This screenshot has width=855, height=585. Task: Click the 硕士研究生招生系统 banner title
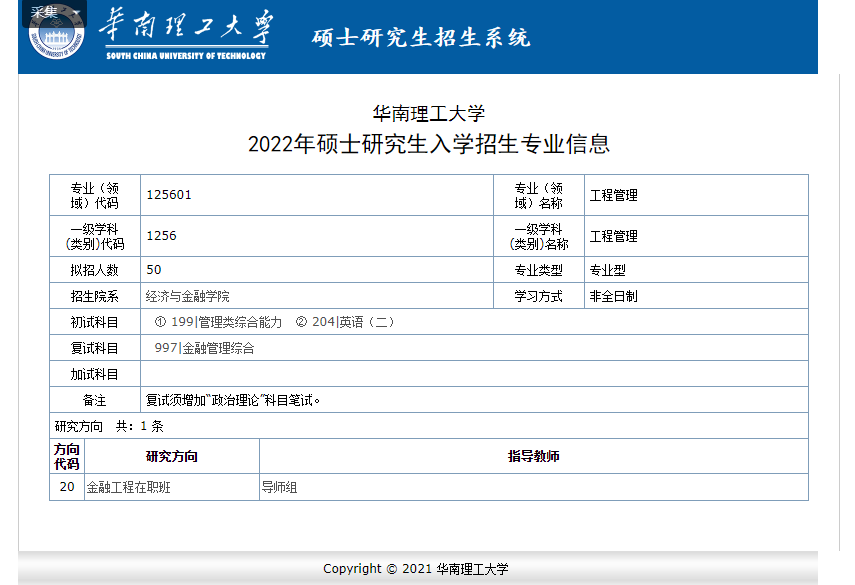point(421,38)
